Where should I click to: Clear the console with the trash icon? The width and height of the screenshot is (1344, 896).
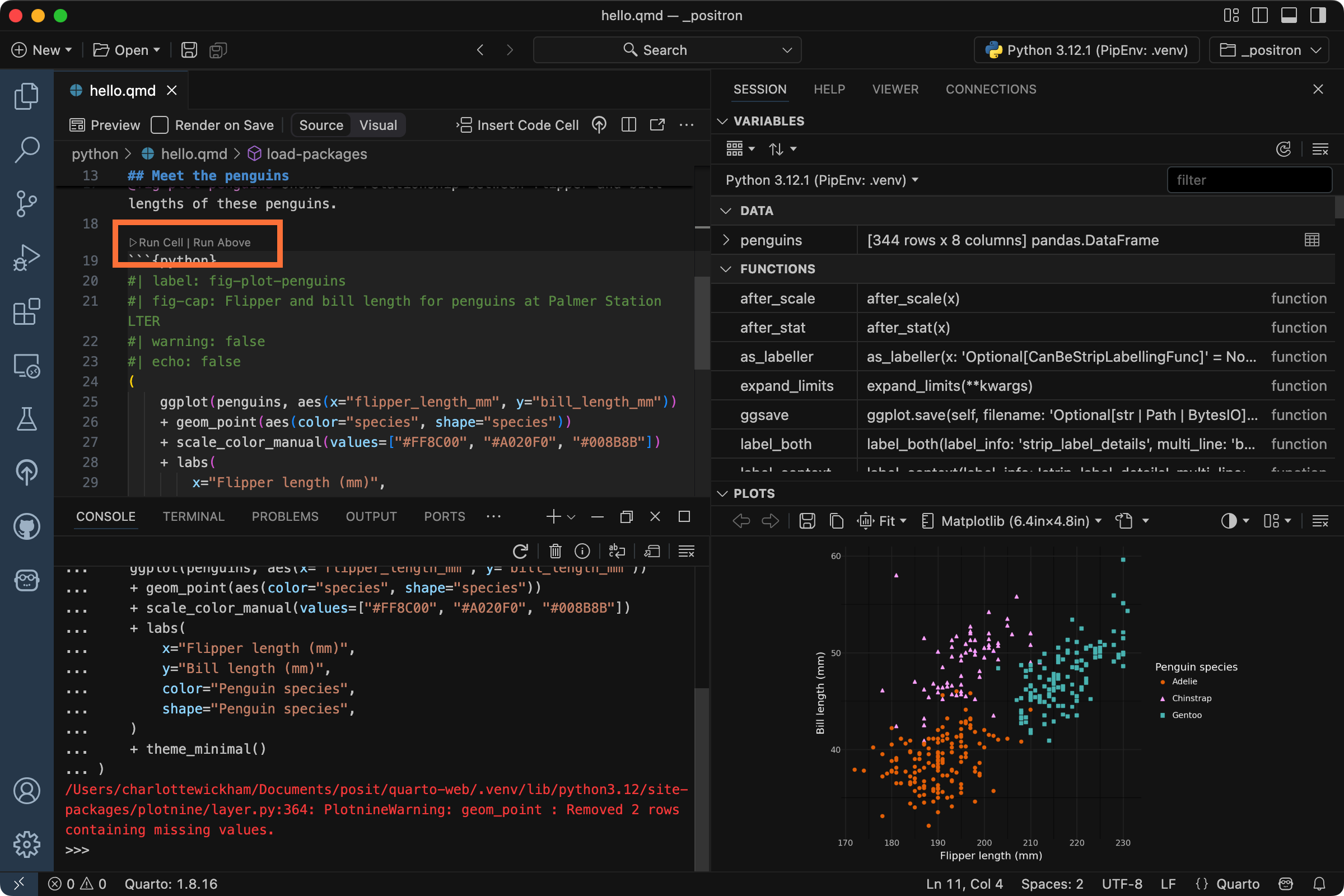point(555,551)
